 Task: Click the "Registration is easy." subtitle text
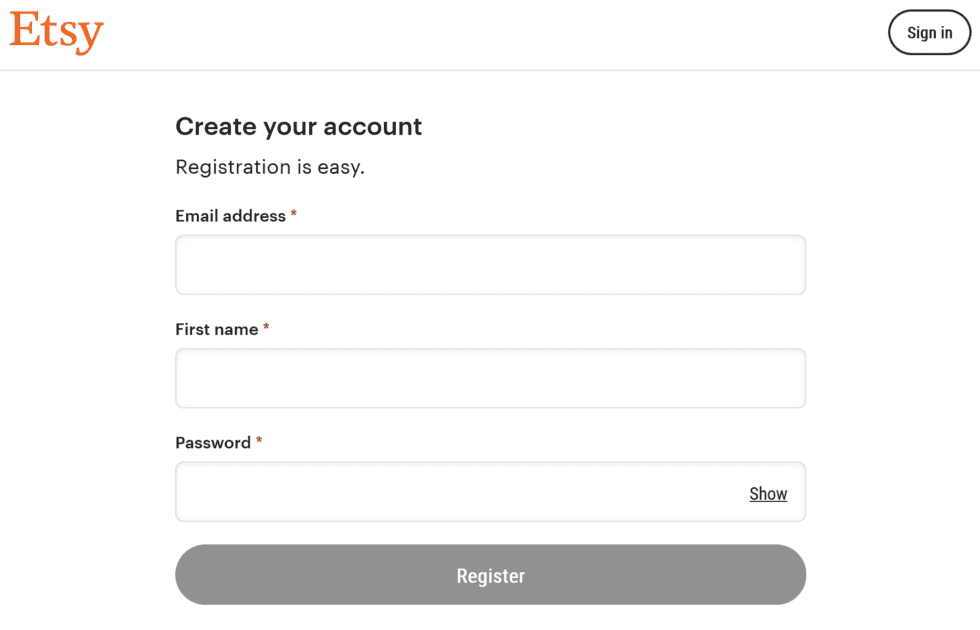click(x=269, y=167)
